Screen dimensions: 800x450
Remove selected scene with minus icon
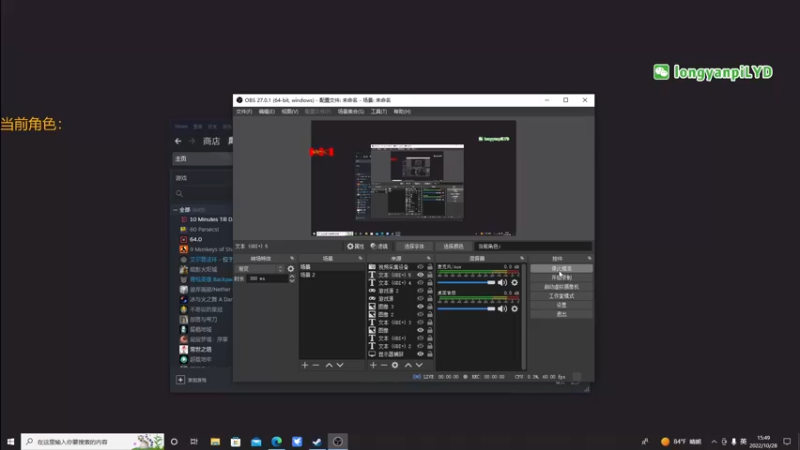316,365
